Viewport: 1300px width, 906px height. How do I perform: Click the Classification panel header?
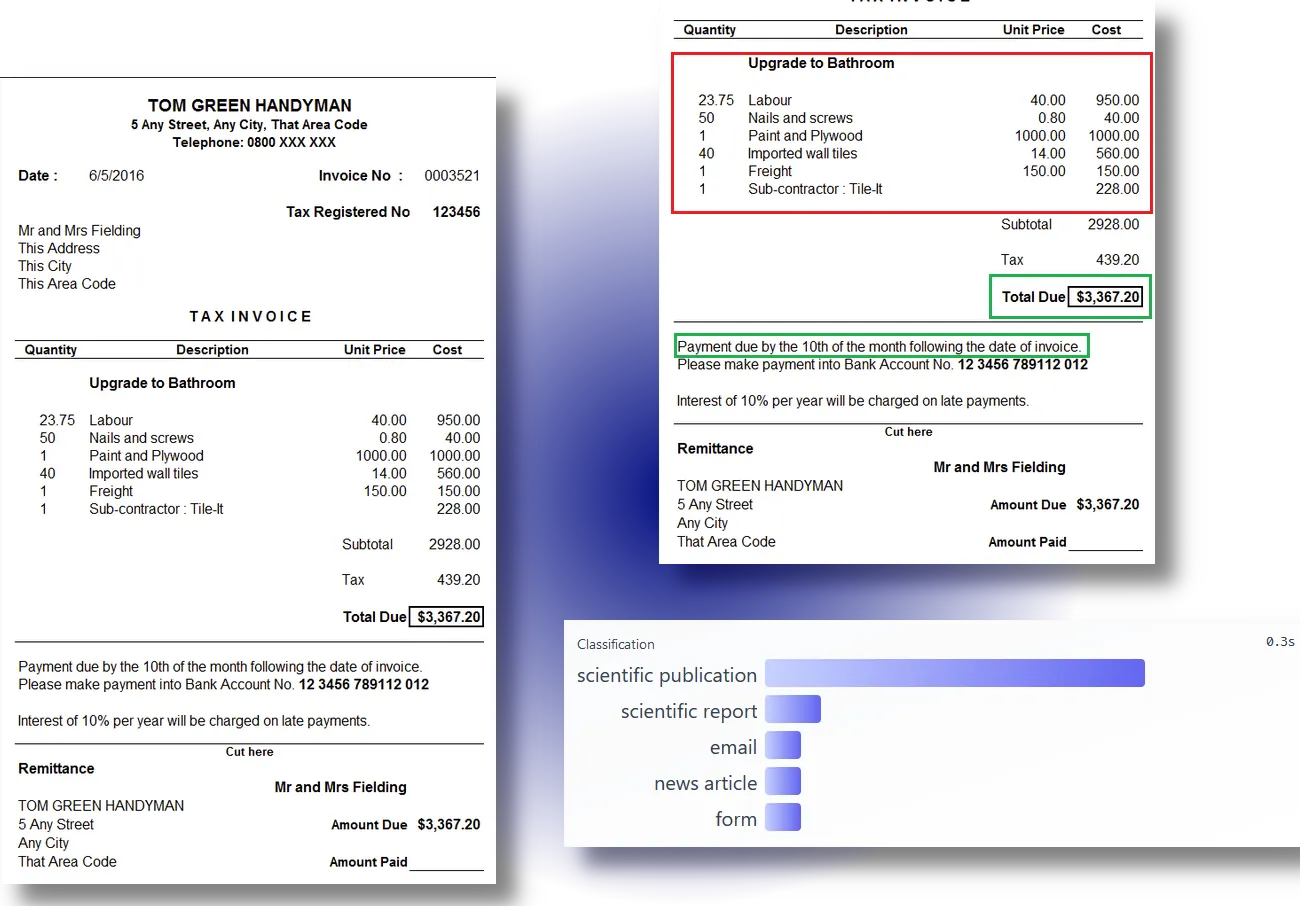click(615, 645)
